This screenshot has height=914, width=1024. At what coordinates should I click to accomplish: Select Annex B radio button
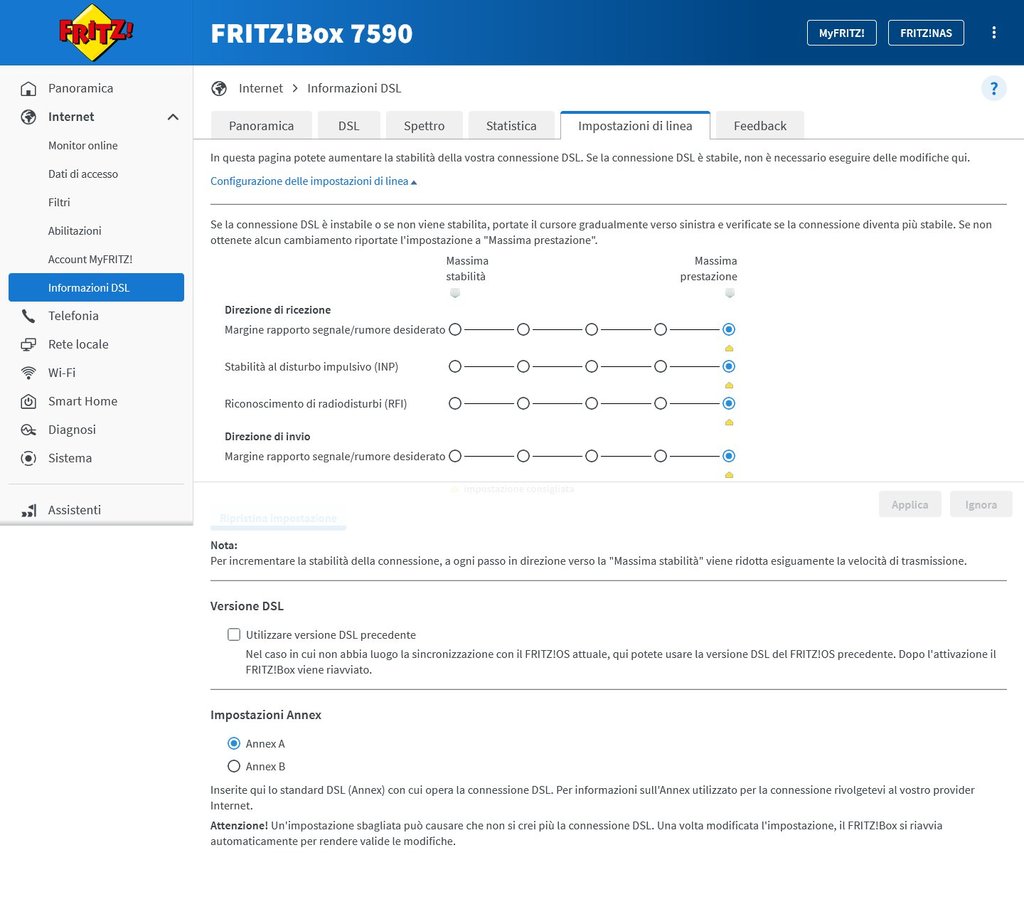tap(234, 766)
